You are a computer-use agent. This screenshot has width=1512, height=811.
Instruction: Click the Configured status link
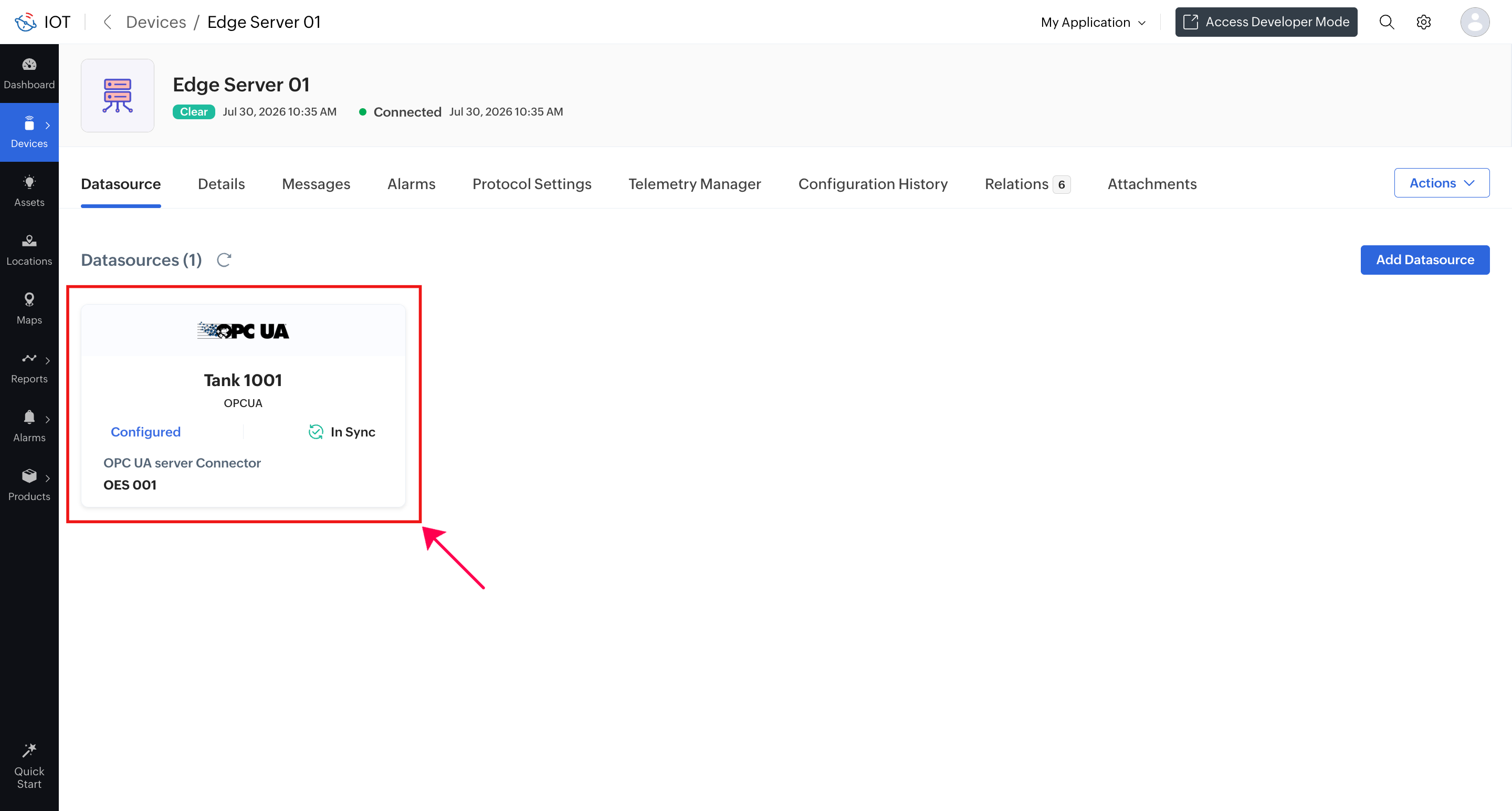(x=145, y=432)
